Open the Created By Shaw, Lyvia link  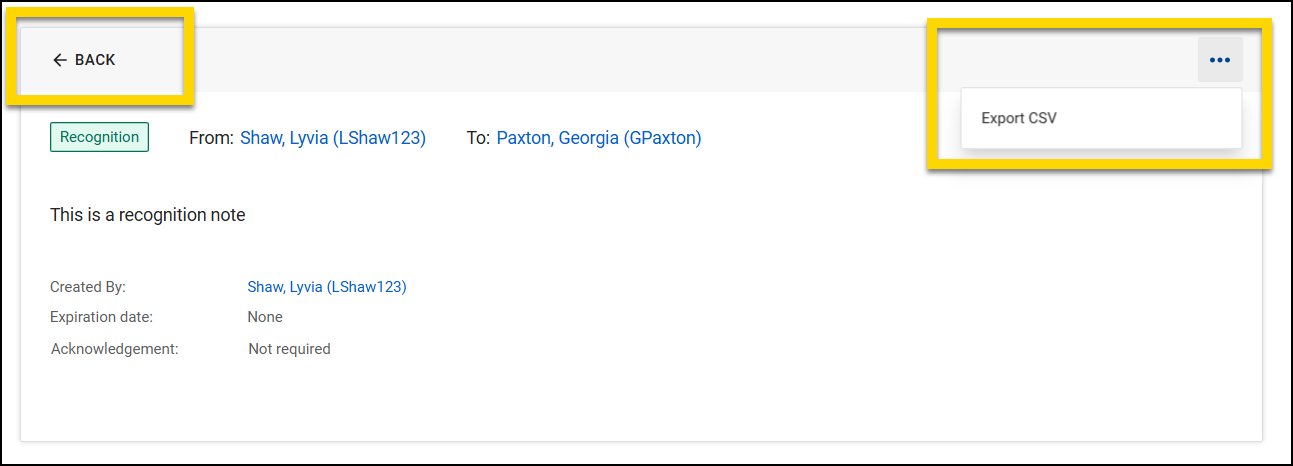click(x=326, y=287)
